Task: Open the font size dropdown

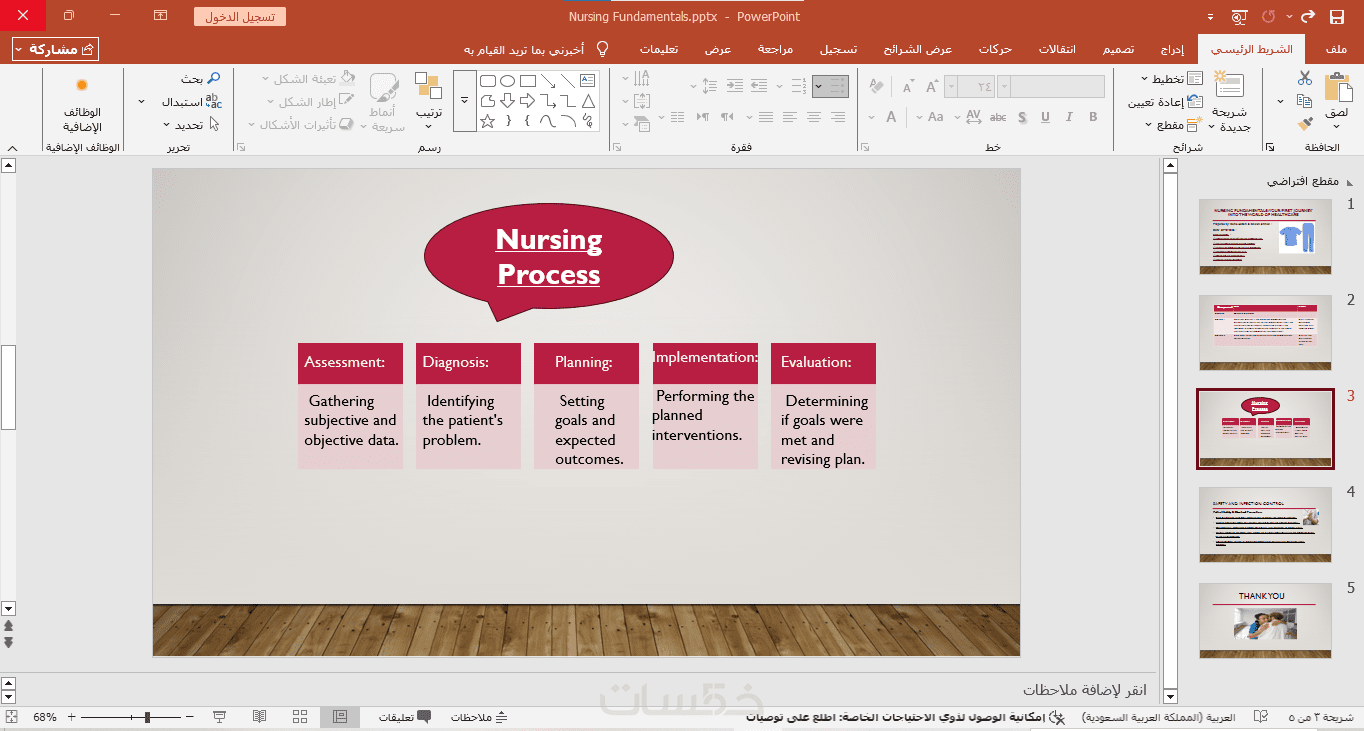Action: (950, 87)
